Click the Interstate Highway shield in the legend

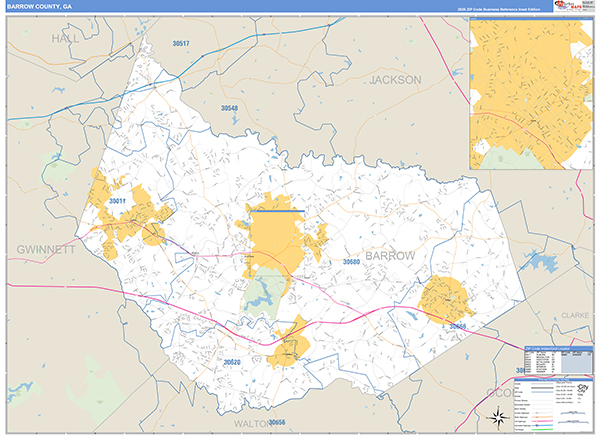(x=537, y=425)
